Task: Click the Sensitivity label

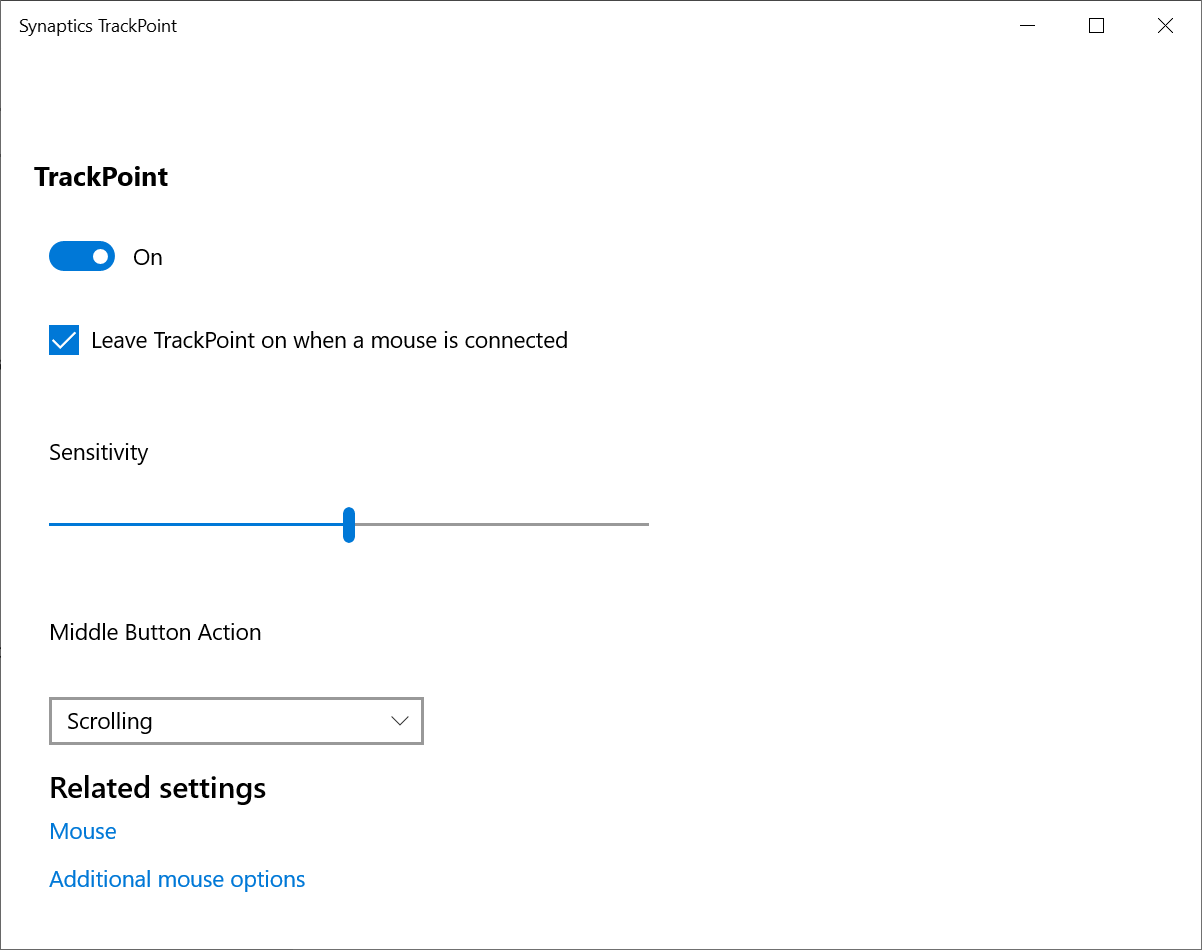Action: pyautogui.click(x=98, y=452)
